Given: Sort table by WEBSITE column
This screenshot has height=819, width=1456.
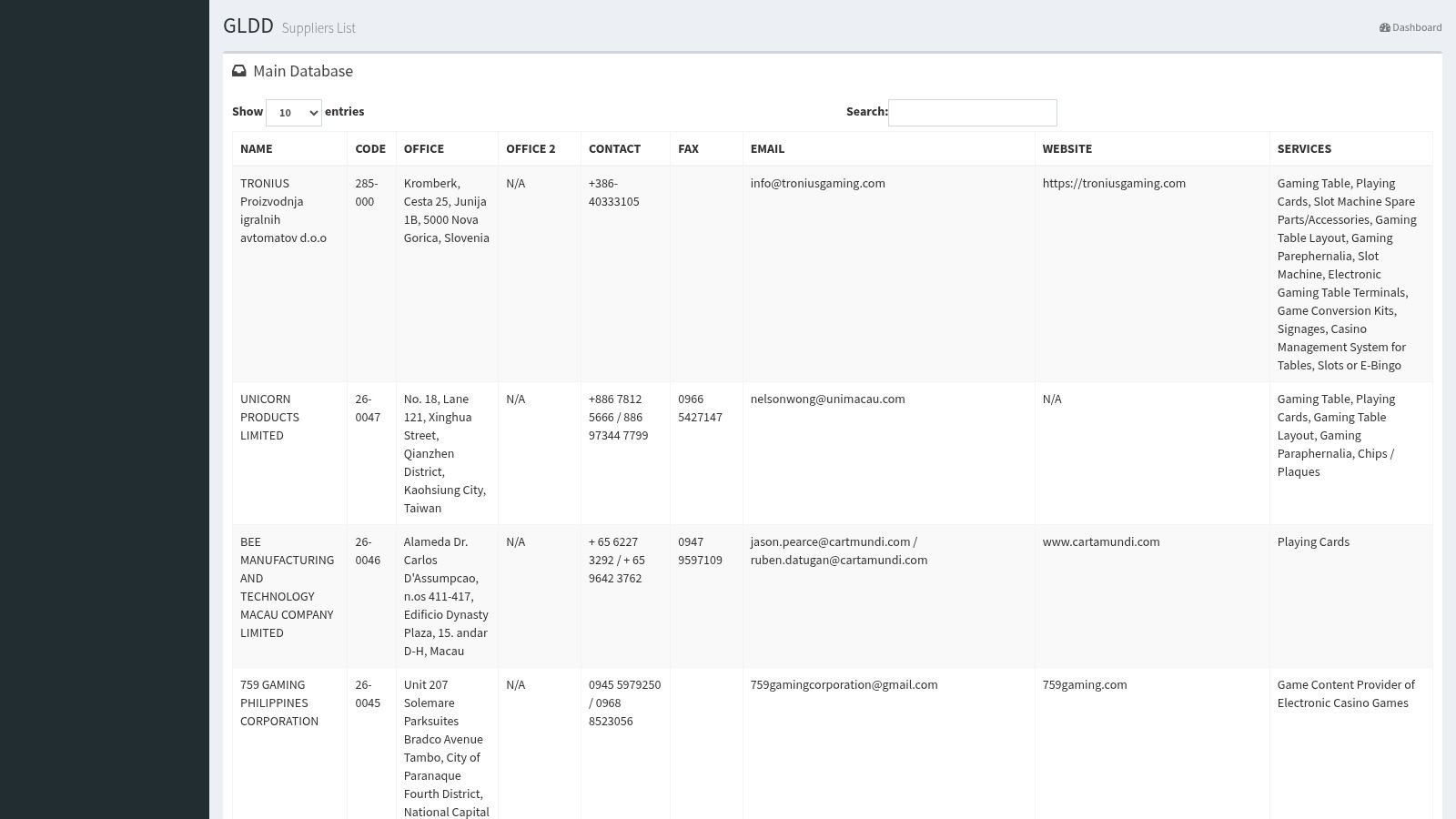Looking at the screenshot, I should click(x=1152, y=148).
